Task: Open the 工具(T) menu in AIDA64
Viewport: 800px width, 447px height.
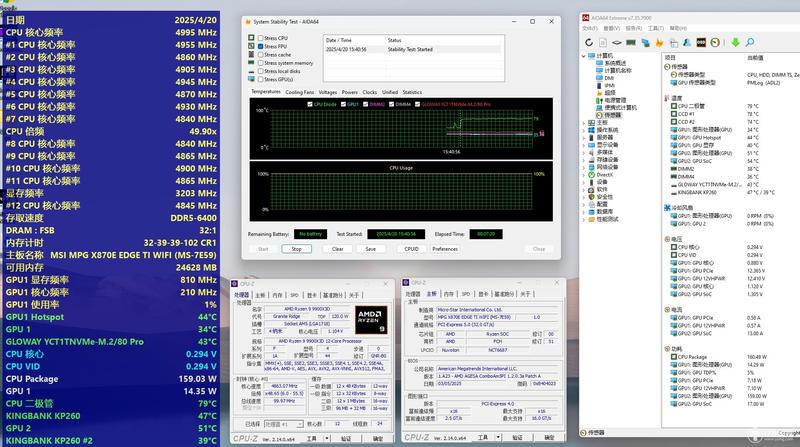Action: (x=656, y=29)
